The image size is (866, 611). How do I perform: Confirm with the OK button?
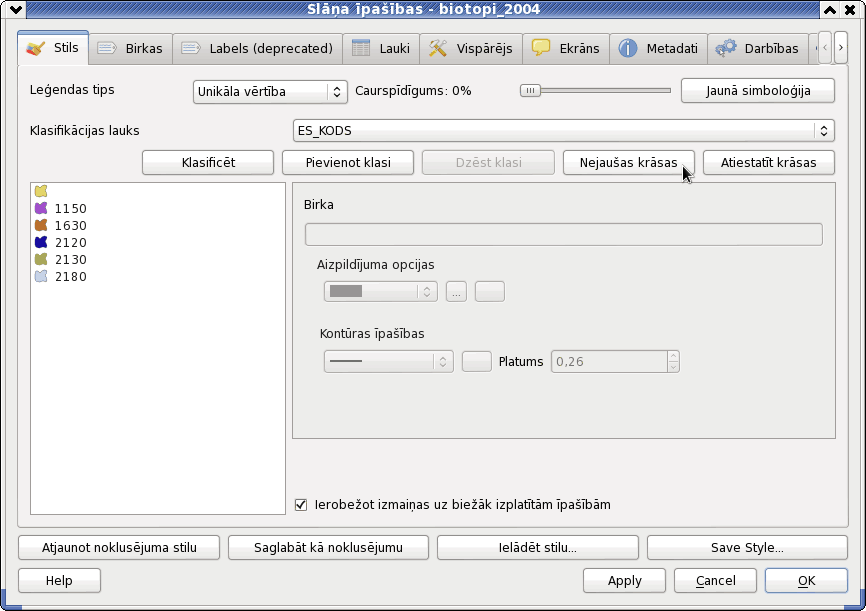(806, 581)
